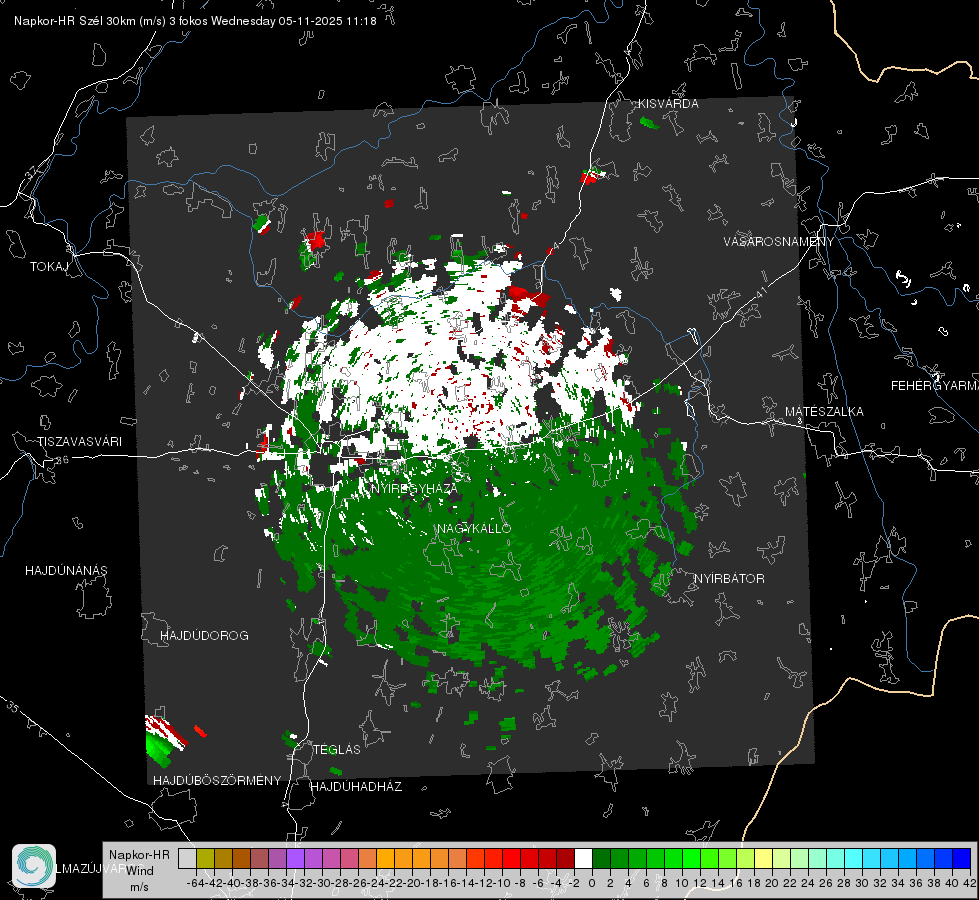Click the NYÍREGYHÁZA city label

point(414,489)
